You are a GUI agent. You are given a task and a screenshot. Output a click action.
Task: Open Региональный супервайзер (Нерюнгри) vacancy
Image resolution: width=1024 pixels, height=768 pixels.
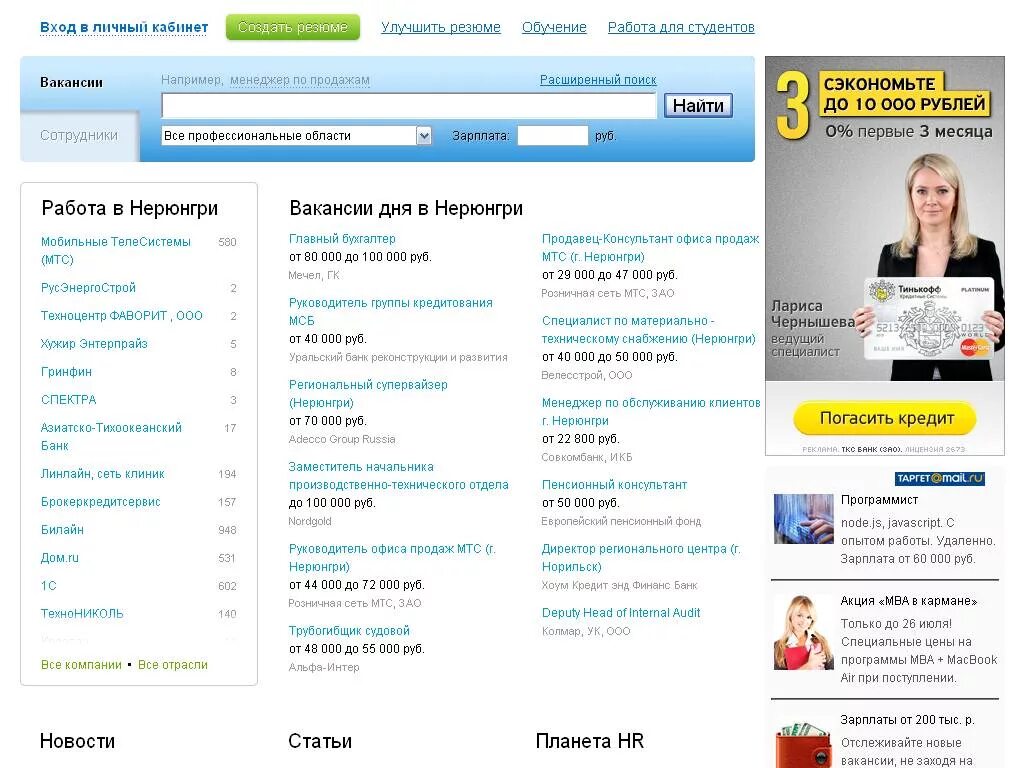point(368,394)
